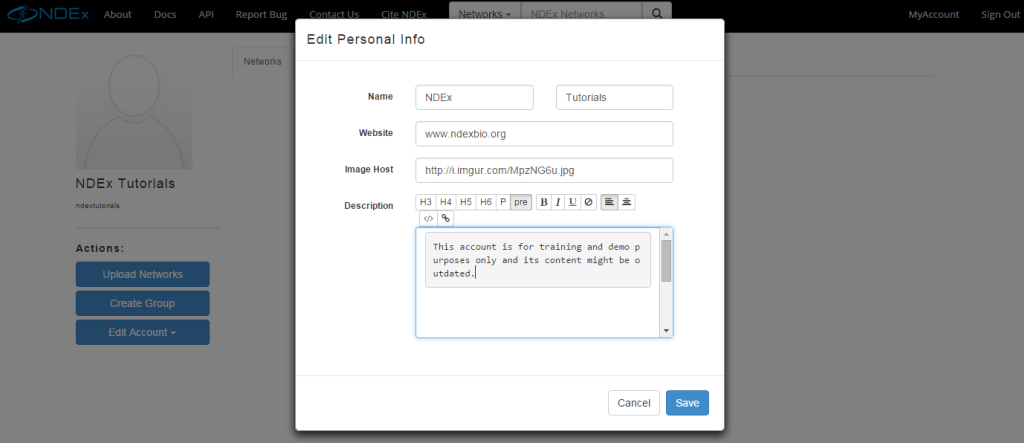Open the API menu item
Screen dimensions: 1024x443
click(x=206, y=14)
